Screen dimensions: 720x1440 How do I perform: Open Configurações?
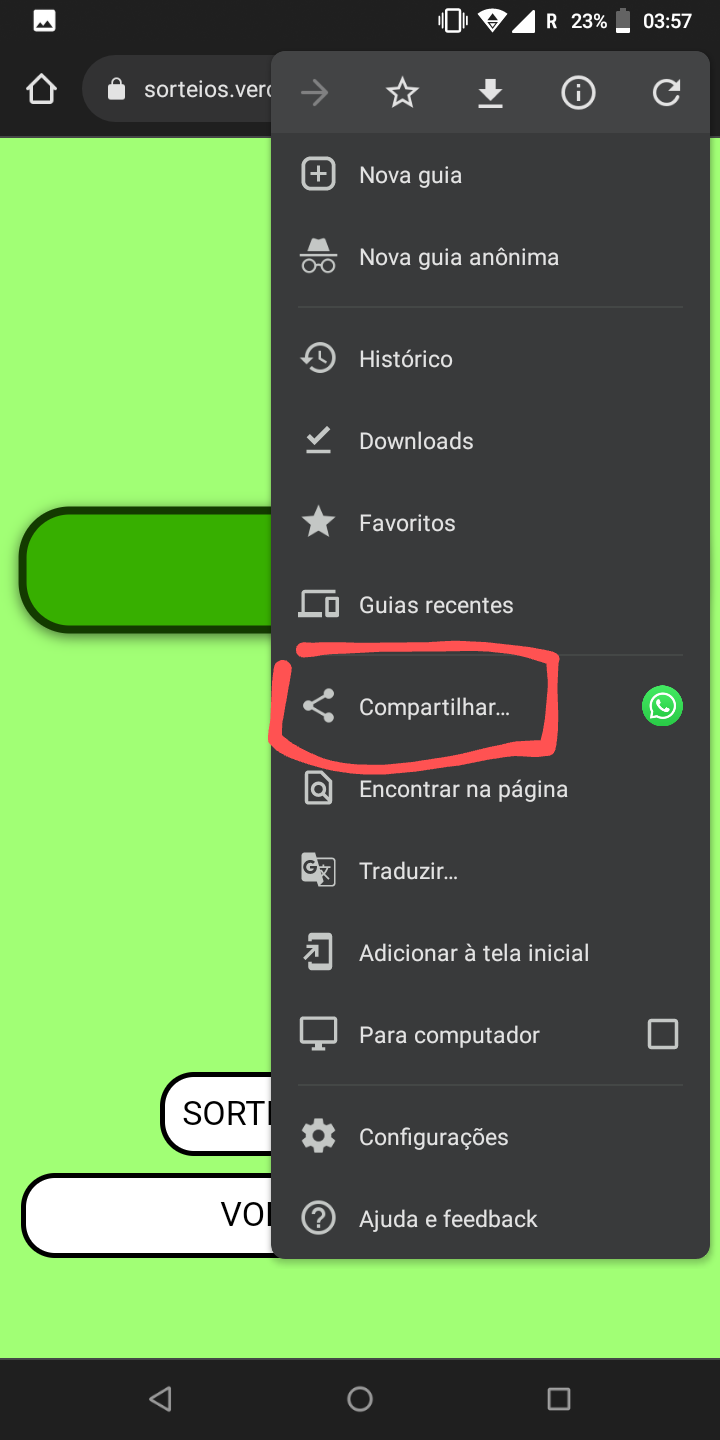click(490, 1137)
